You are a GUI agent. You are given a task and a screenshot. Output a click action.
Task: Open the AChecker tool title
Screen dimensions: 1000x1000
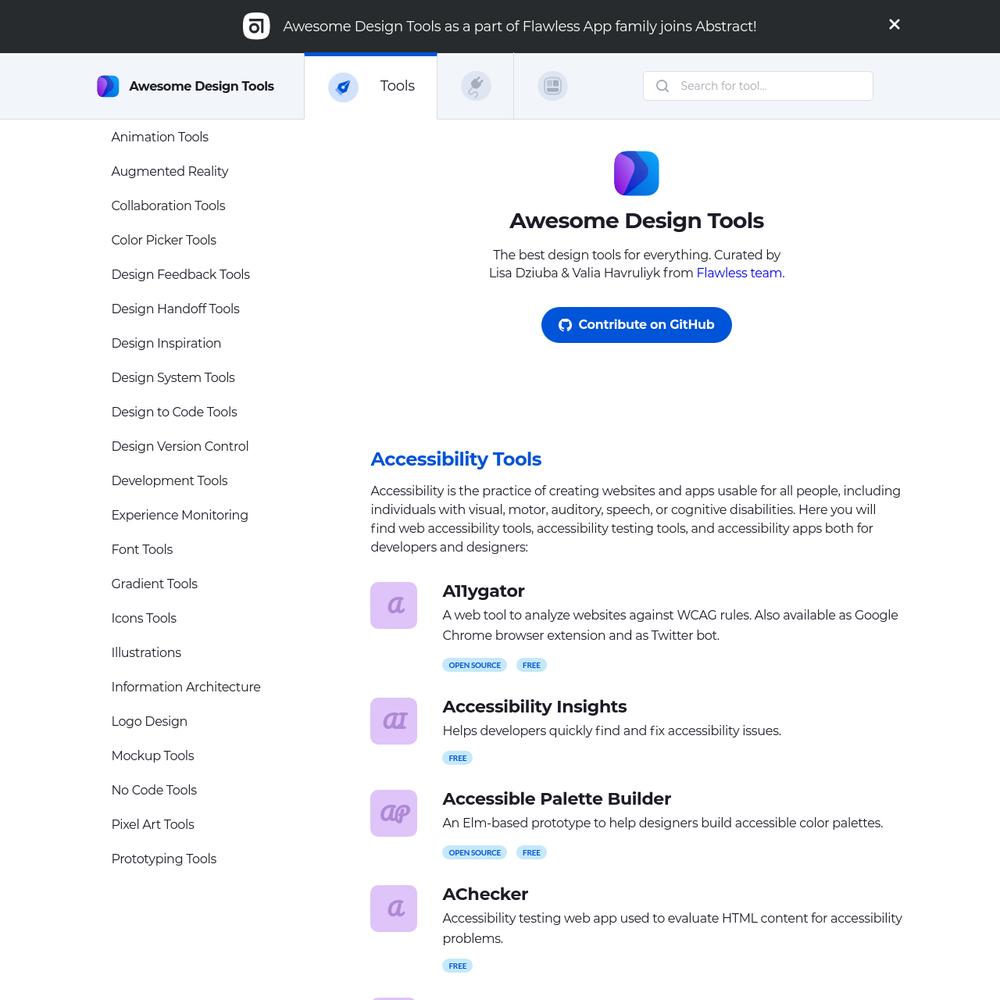[x=485, y=894]
